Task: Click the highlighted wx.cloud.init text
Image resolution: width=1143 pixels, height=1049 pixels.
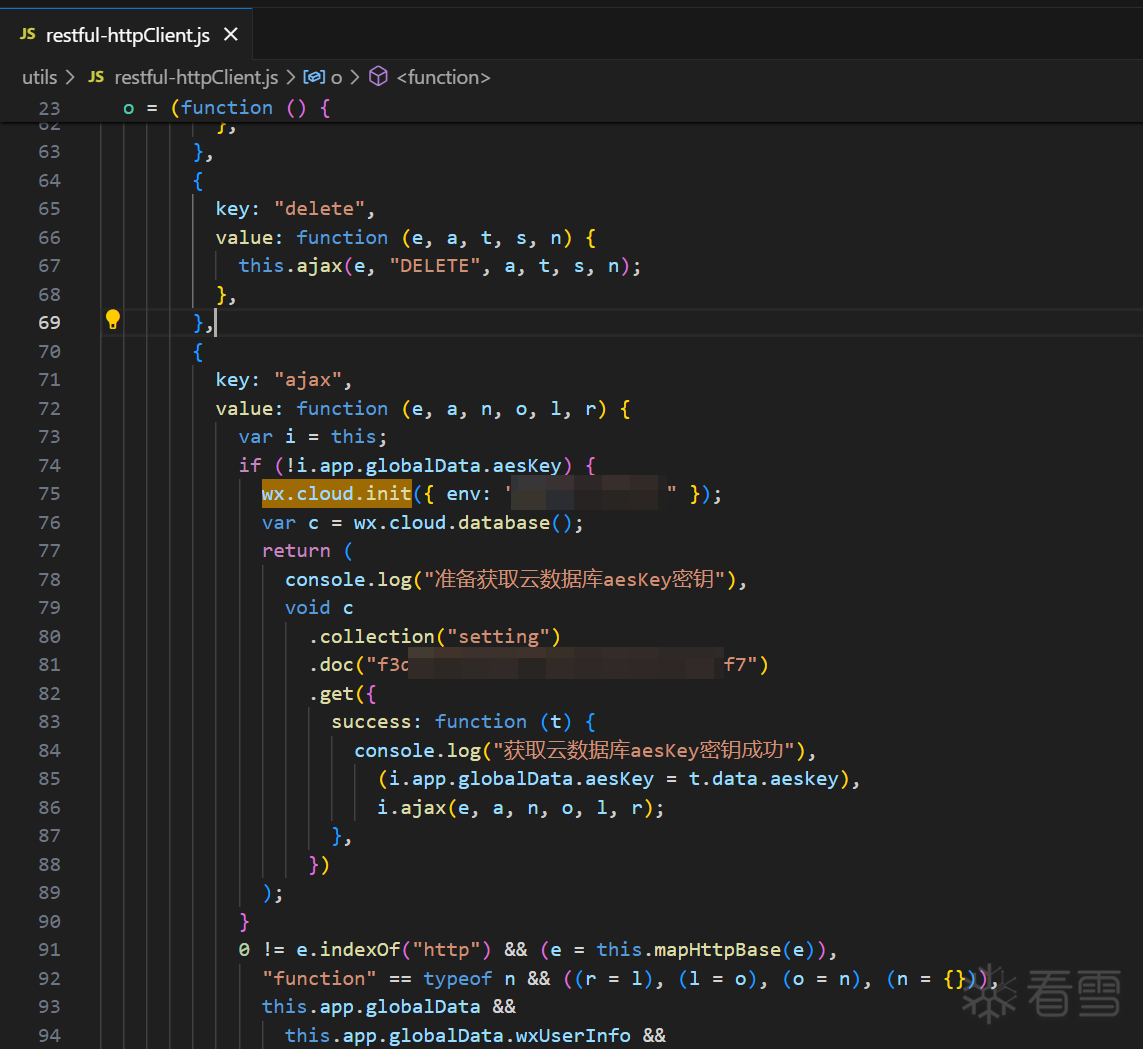Action: 336,494
